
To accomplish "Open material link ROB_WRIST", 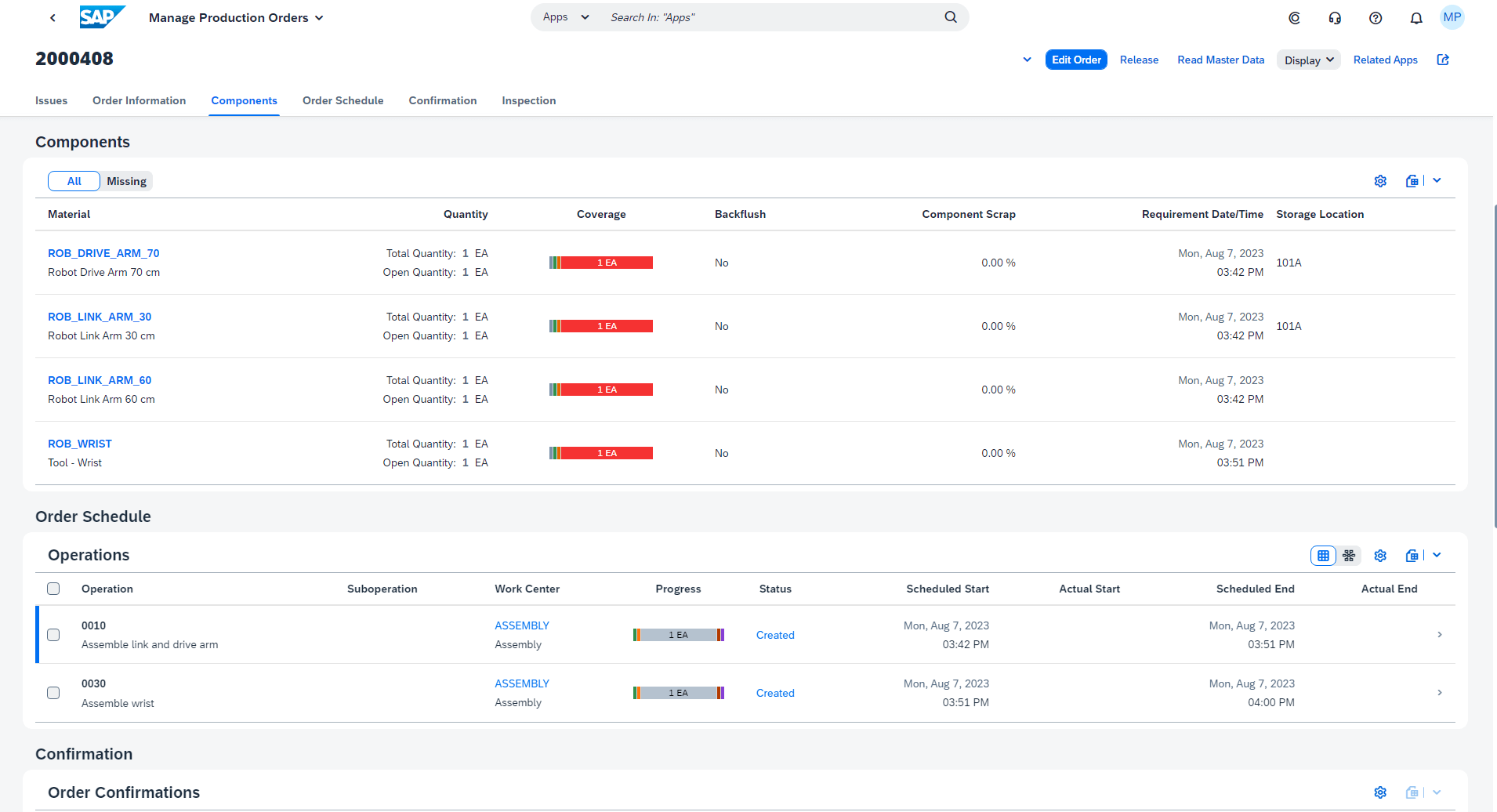I will click(x=79, y=444).
